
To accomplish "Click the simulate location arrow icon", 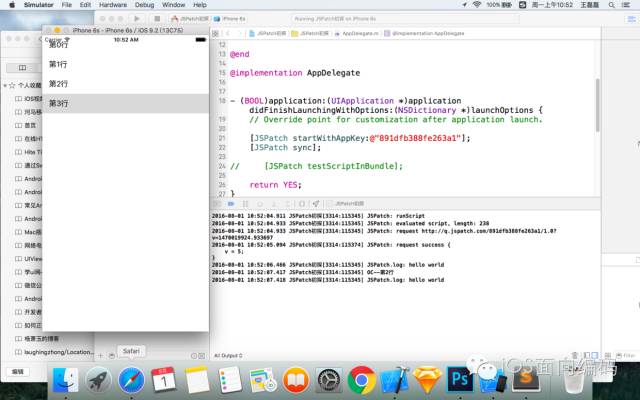I will [316, 204].
